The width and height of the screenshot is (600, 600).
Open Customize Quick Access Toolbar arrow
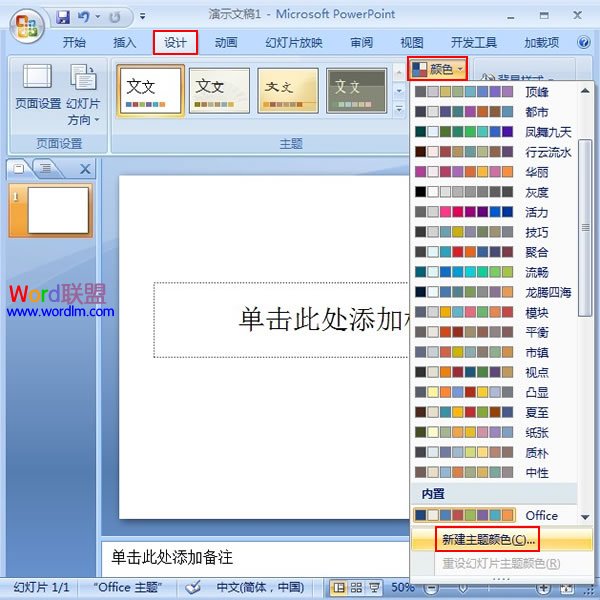(142, 16)
